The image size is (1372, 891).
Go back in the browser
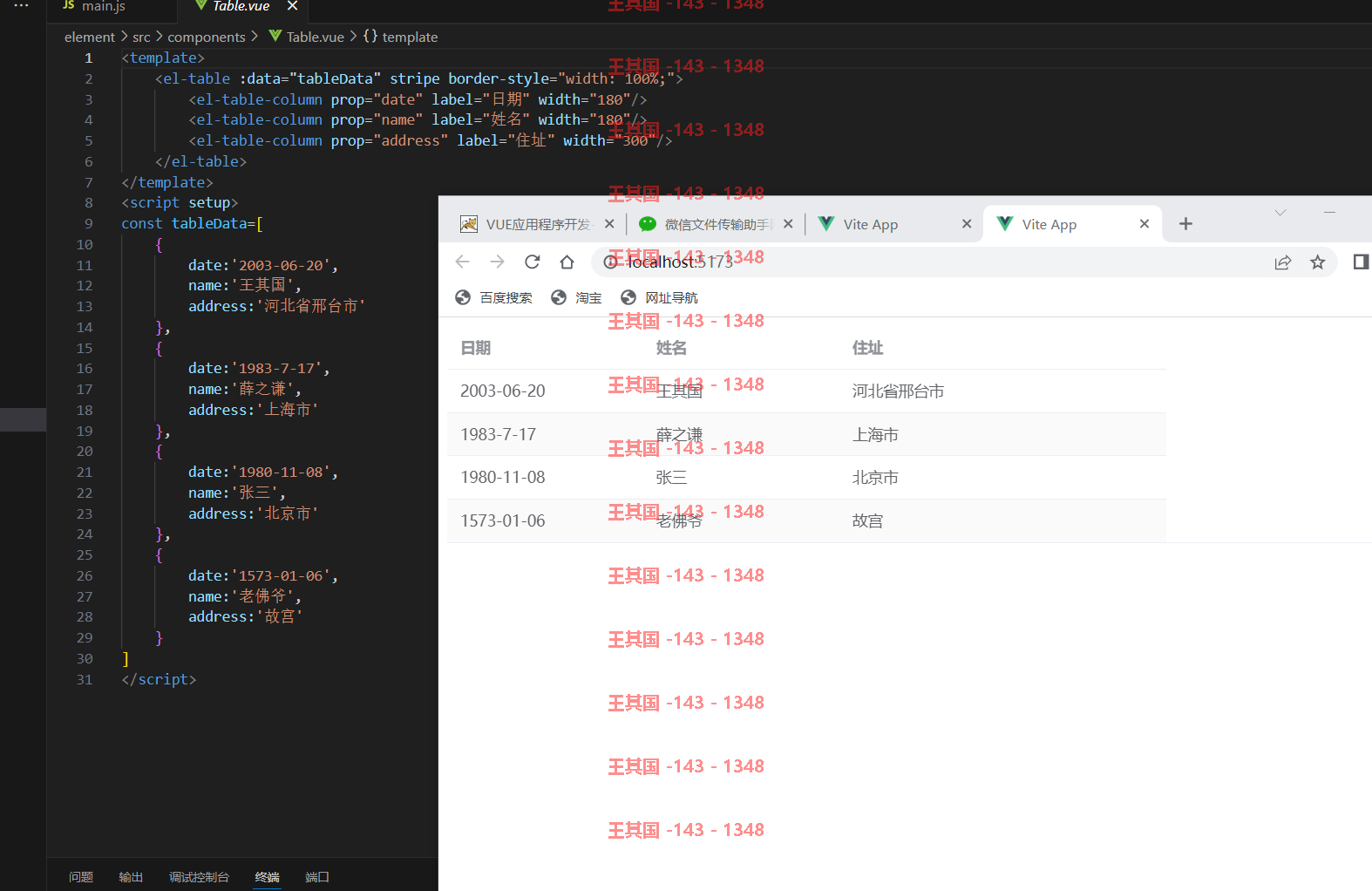click(x=463, y=262)
